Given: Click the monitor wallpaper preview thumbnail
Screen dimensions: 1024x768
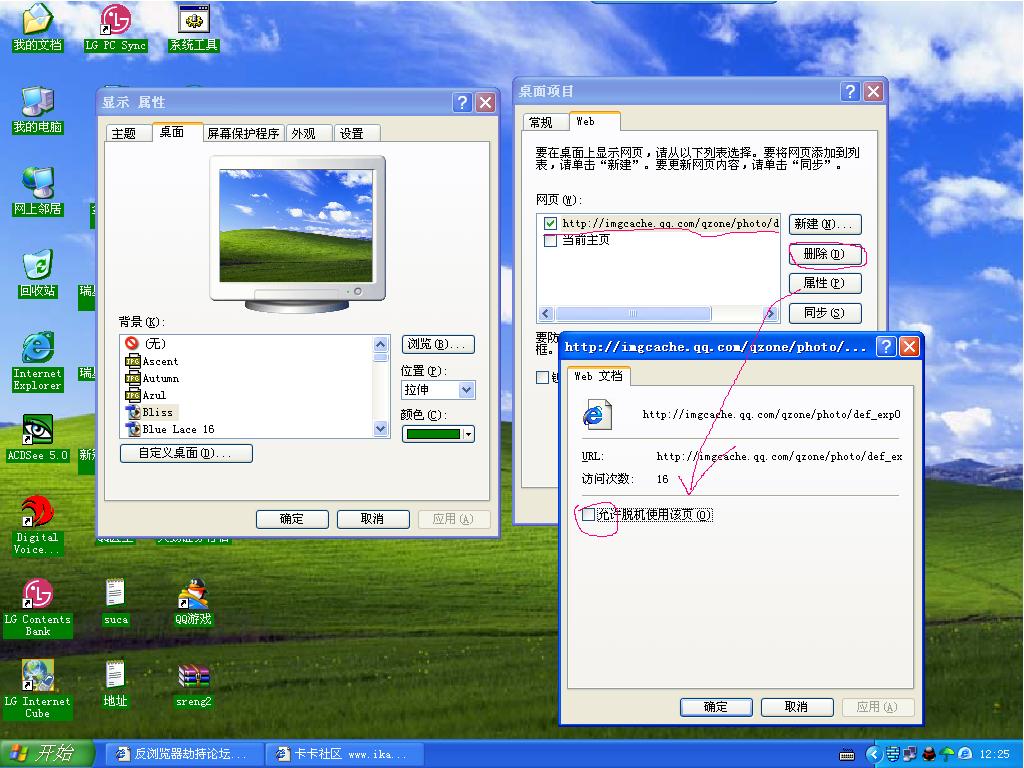Looking at the screenshot, I should 296,225.
